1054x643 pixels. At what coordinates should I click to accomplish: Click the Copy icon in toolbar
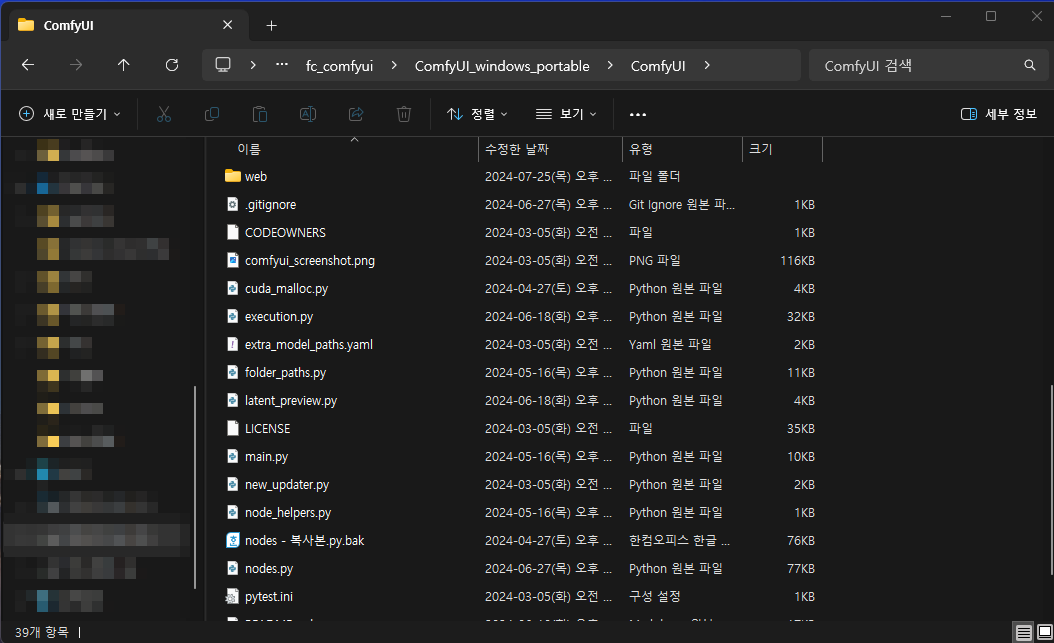(212, 114)
